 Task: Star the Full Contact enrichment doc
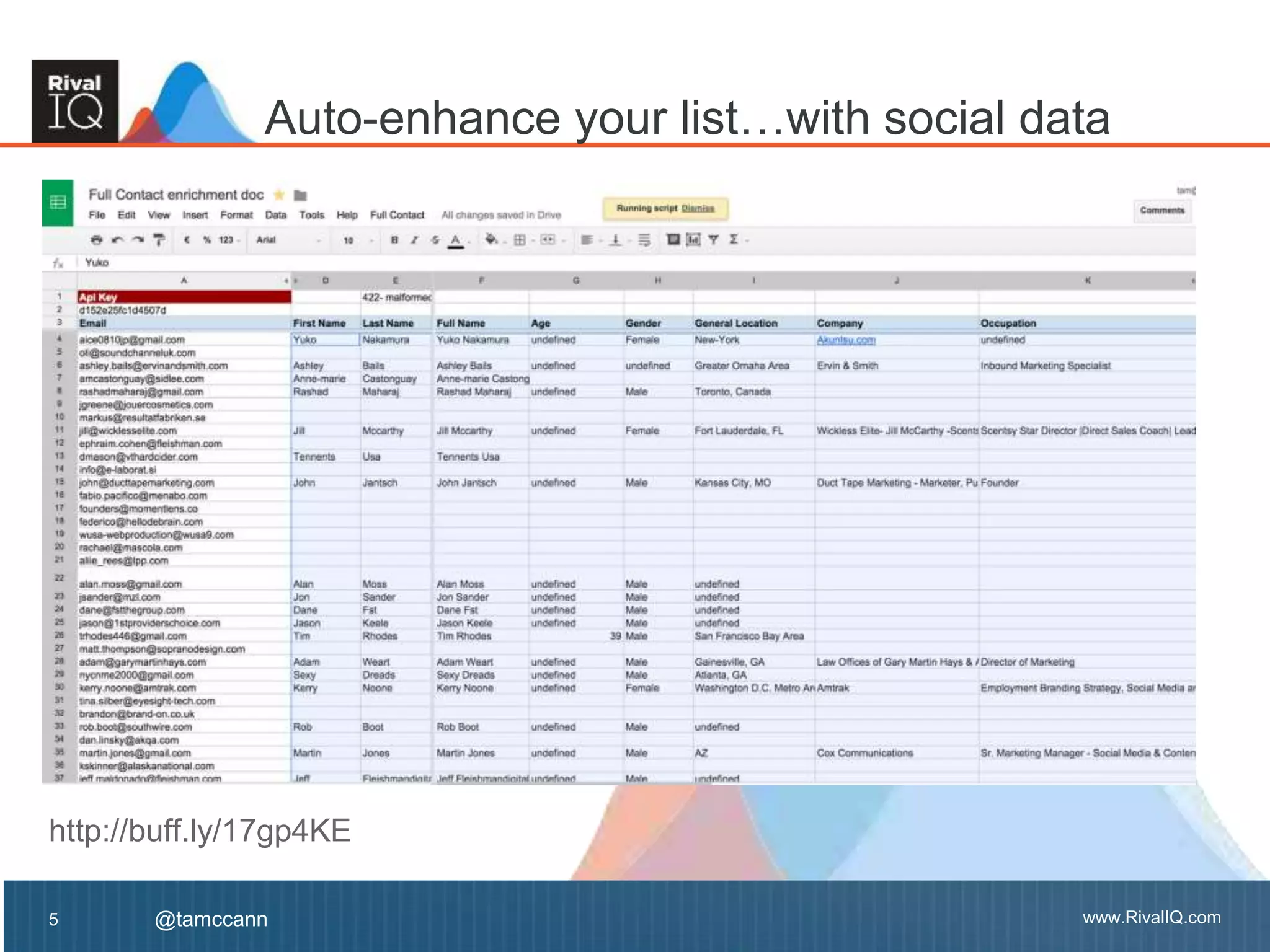pyautogui.click(x=279, y=195)
